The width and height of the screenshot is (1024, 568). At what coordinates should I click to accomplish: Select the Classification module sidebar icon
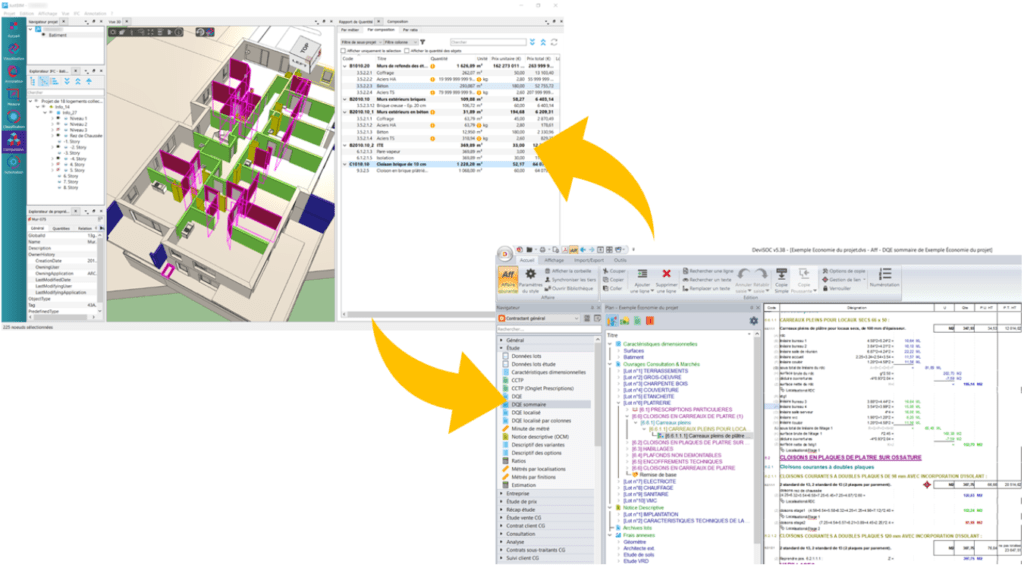(x=14, y=119)
